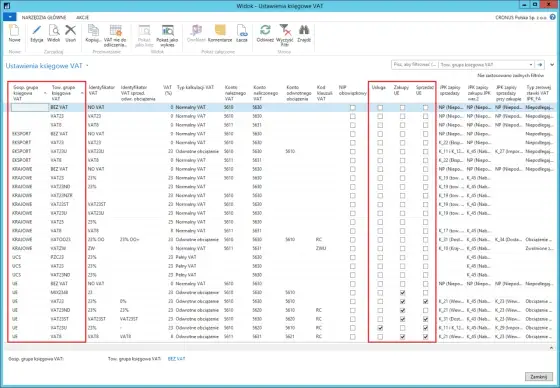Select the PZC23 cell

[57, 257]
